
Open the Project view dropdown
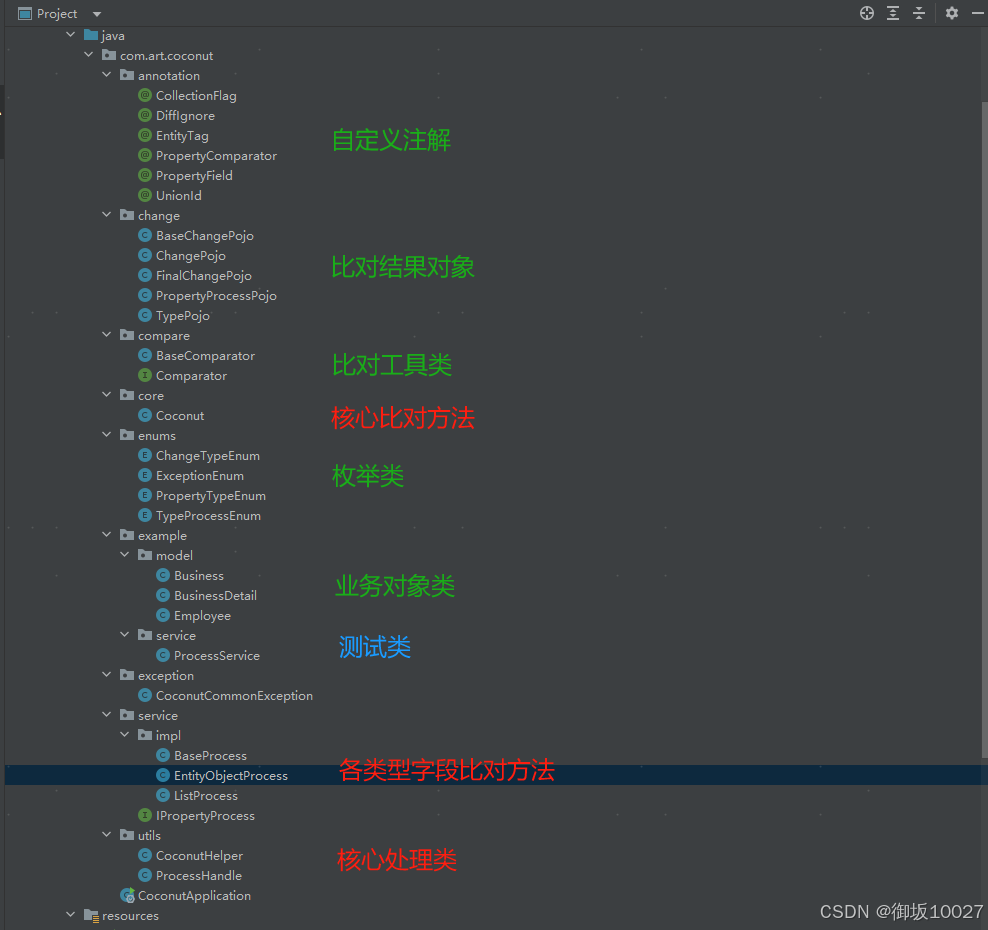[x=96, y=14]
